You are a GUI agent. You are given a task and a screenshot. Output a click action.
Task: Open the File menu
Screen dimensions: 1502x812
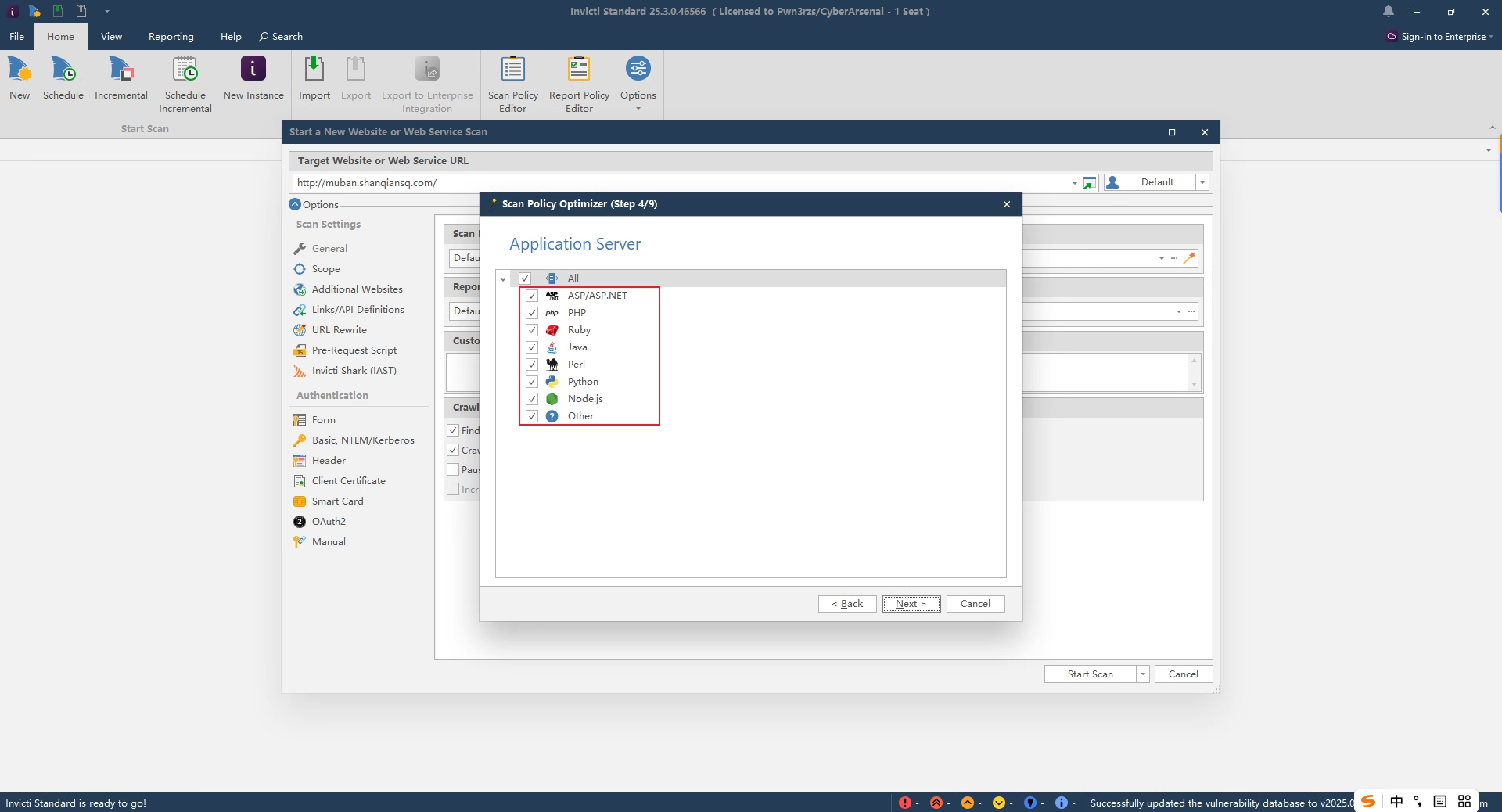click(16, 37)
